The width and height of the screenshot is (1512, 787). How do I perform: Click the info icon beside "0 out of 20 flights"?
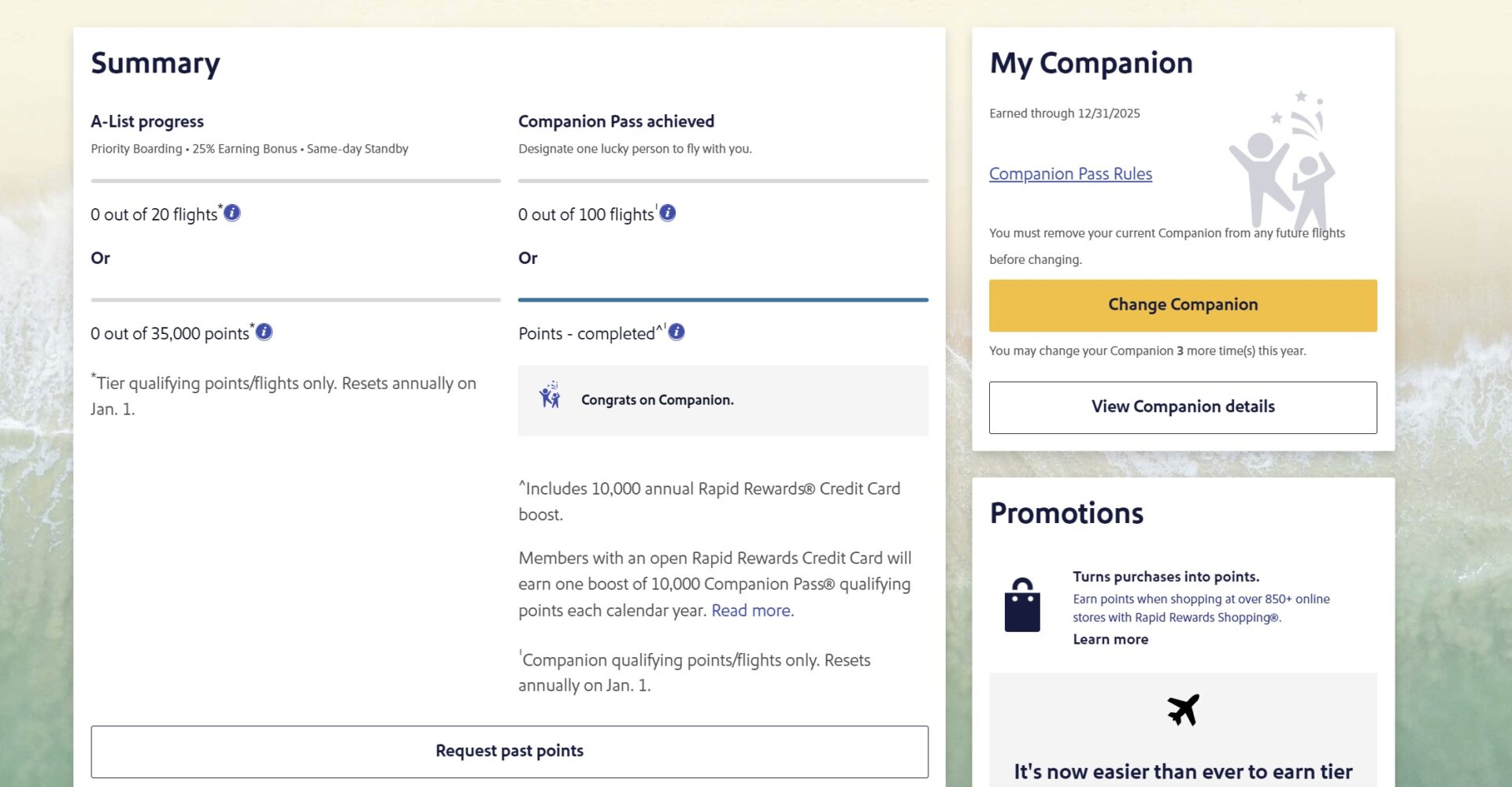232,212
